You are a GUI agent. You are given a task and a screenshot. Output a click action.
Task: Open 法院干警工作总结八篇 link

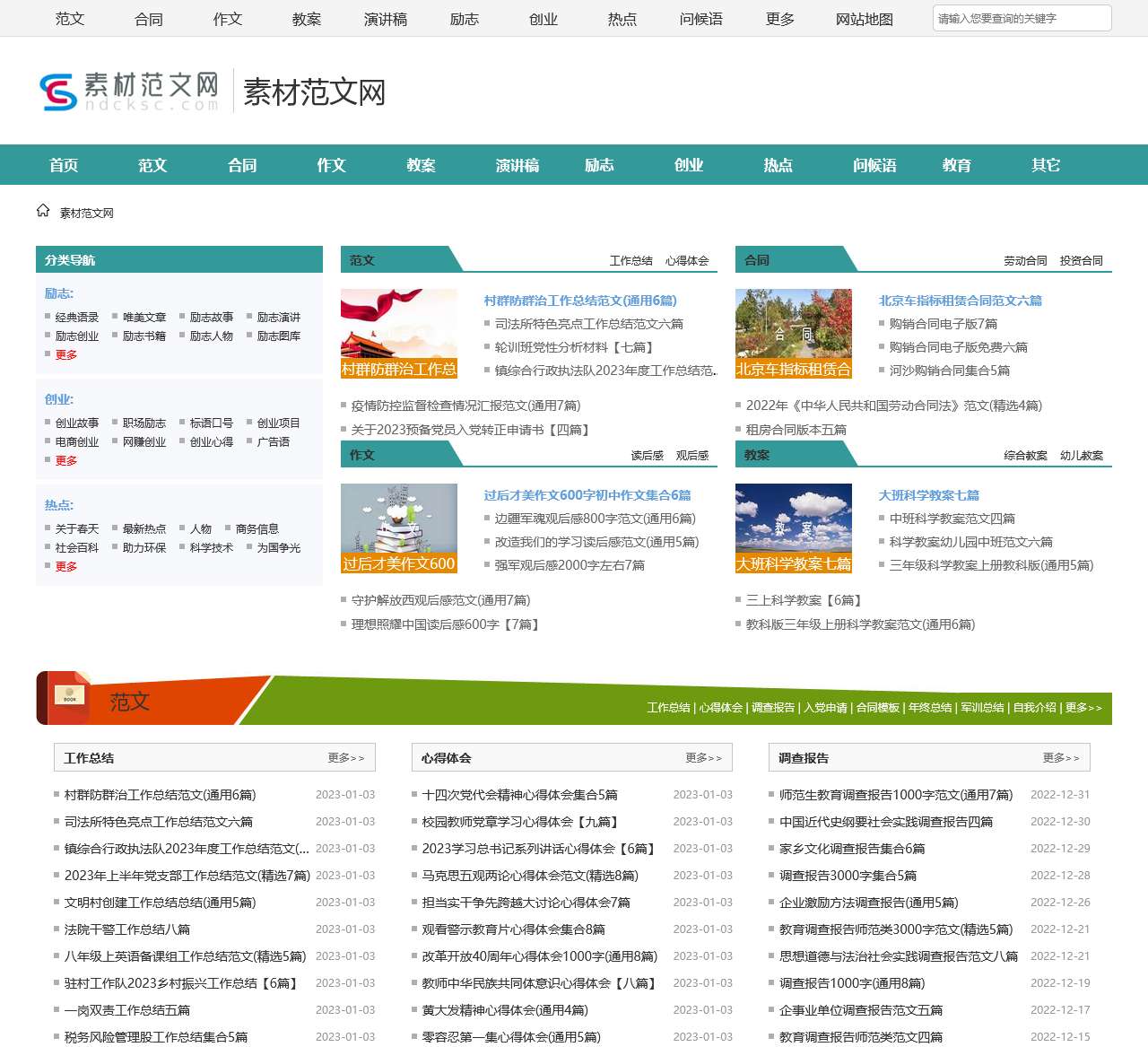click(x=127, y=929)
